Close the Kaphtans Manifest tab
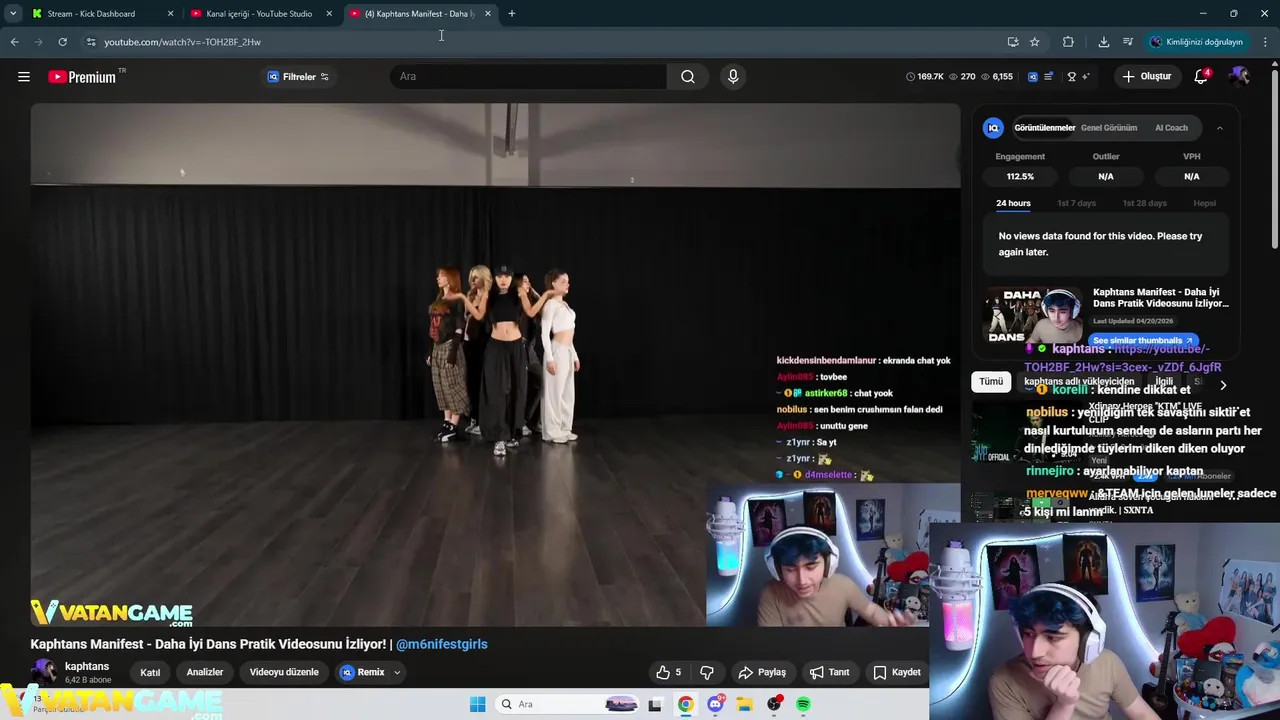1280x720 pixels. click(x=487, y=14)
